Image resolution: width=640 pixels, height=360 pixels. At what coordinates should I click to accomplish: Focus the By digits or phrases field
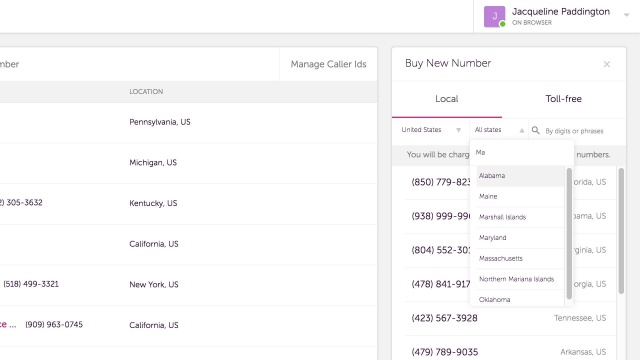point(574,131)
